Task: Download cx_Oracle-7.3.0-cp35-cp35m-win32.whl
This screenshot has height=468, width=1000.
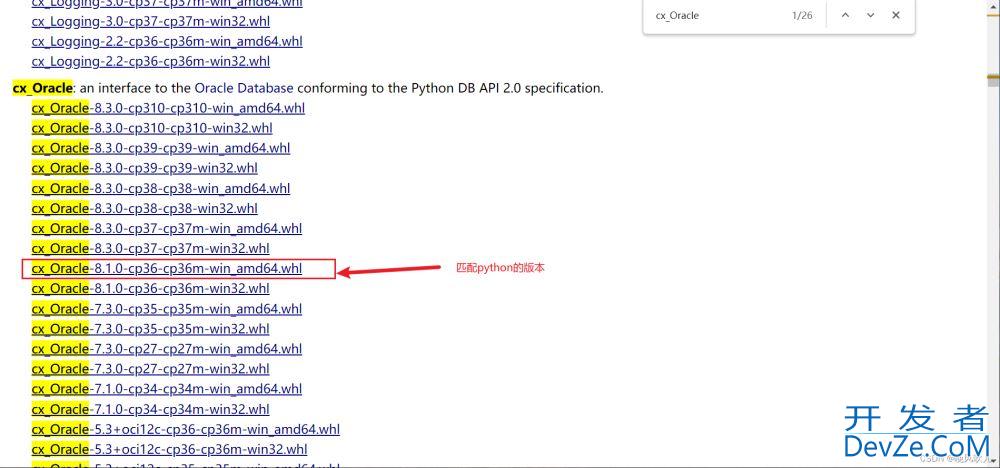Action: pyautogui.click(x=151, y=329)
